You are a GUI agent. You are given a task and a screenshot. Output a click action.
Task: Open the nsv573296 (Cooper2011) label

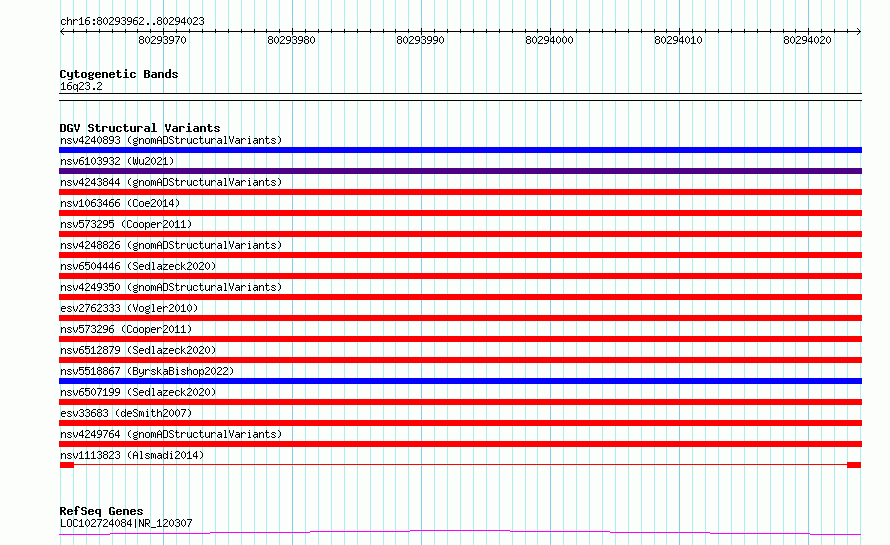pos(126,329)
